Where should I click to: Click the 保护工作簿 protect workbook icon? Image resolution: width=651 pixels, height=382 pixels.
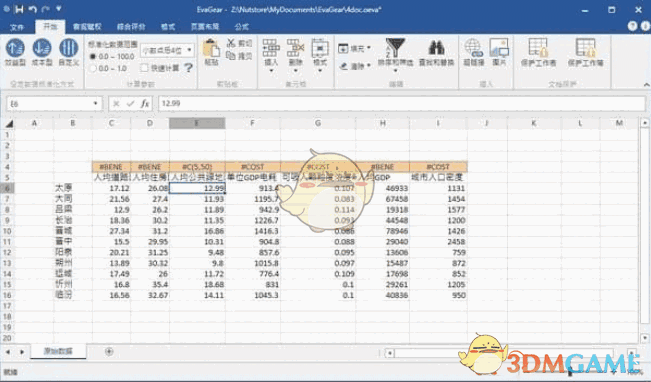[x=585, y=48]
